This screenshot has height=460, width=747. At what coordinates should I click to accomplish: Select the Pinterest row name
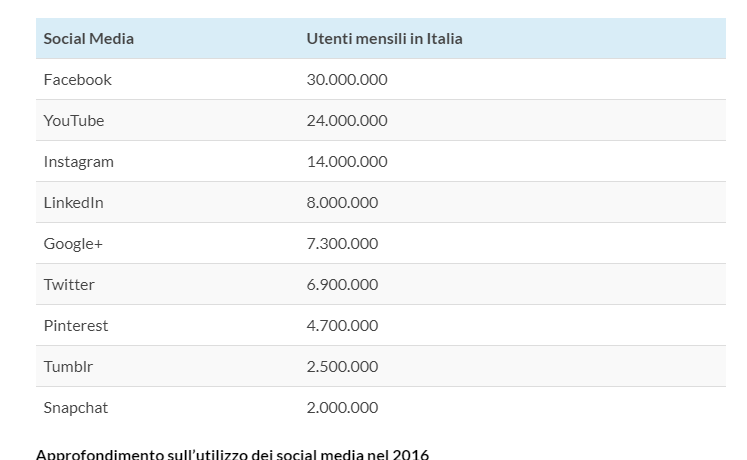click(x=76, y=326)
